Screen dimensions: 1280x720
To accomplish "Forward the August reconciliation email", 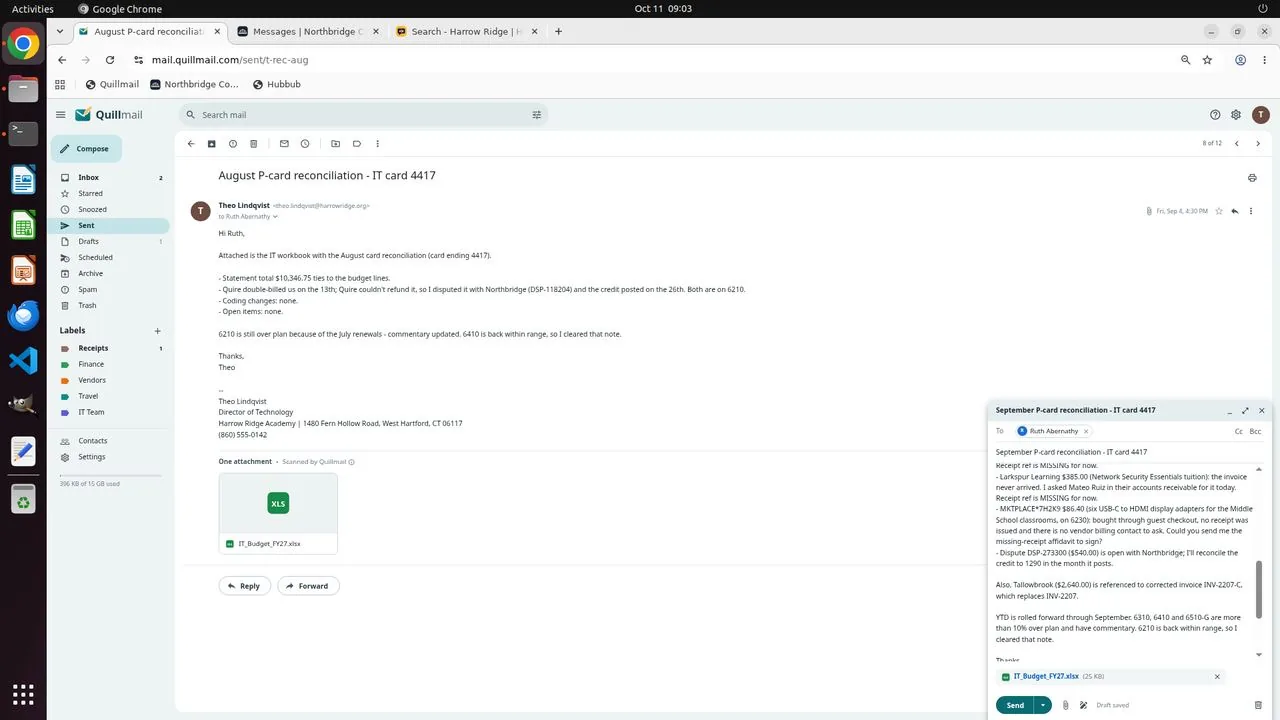I will (308, 586).
